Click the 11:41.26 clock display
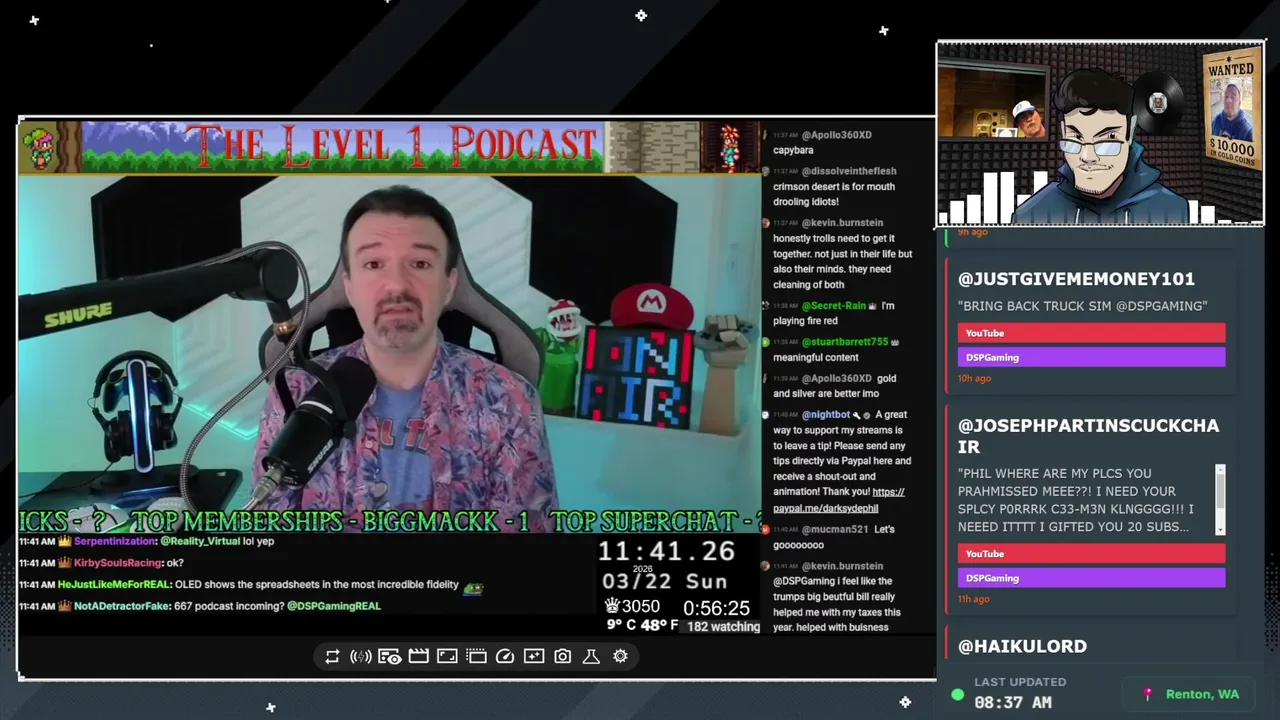The height and width of the screenshot is (720, 1280). click(x=666, y=551)
